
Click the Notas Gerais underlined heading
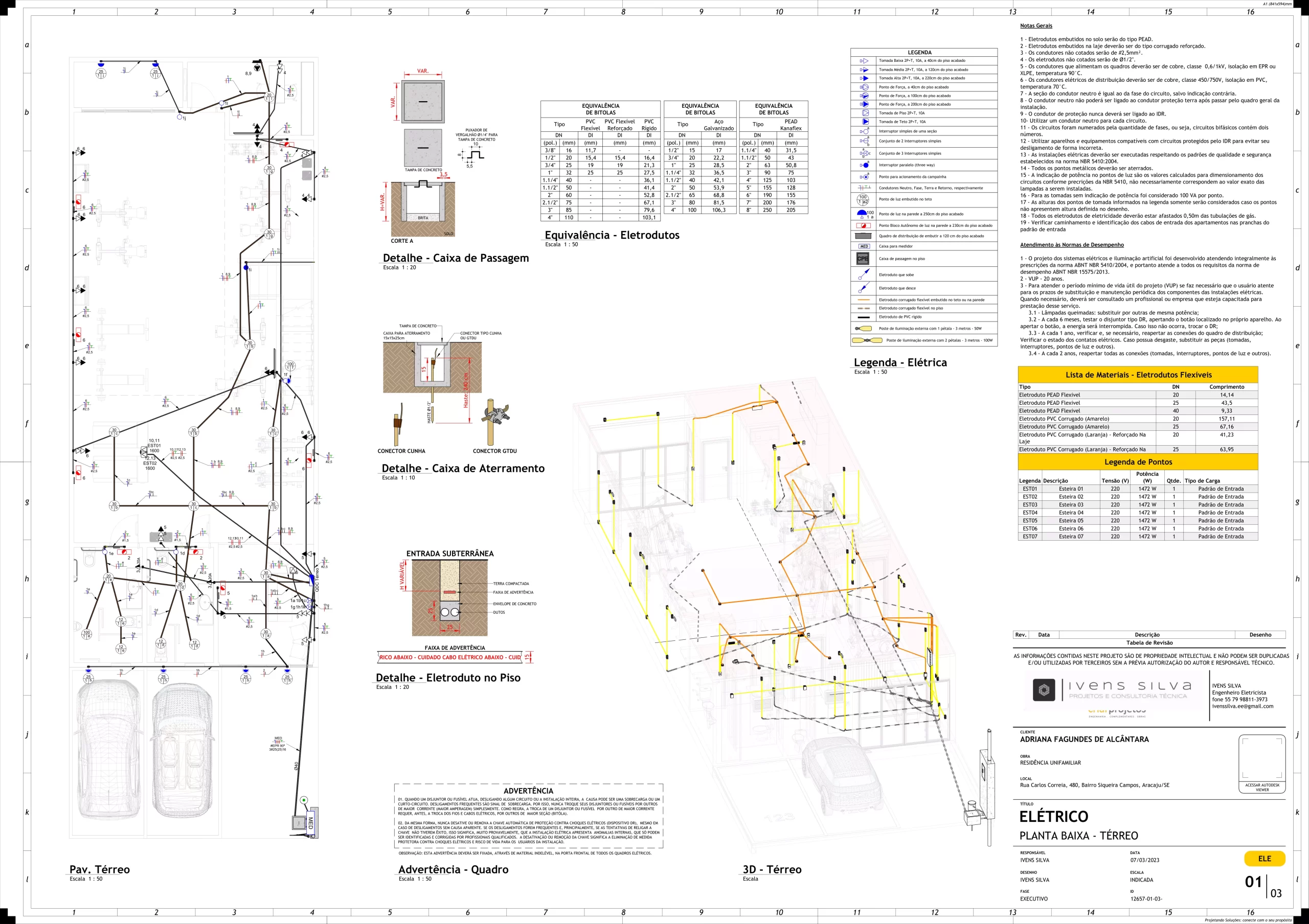[1036, 26]
